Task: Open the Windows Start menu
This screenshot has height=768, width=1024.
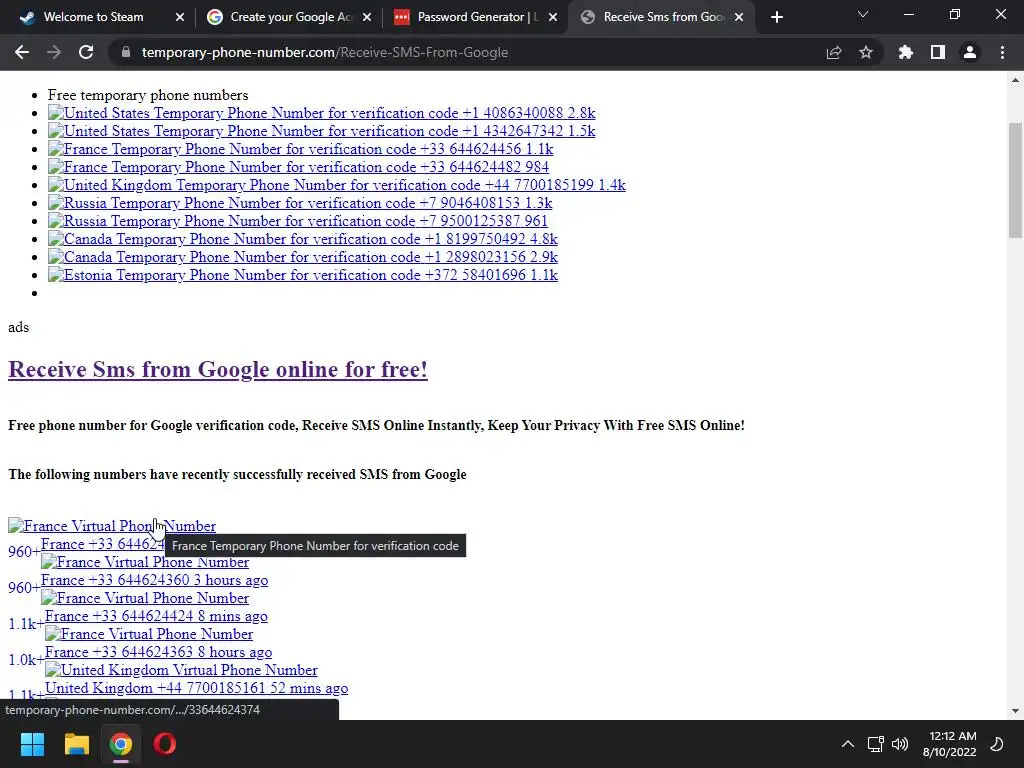Action: (32, 744)
